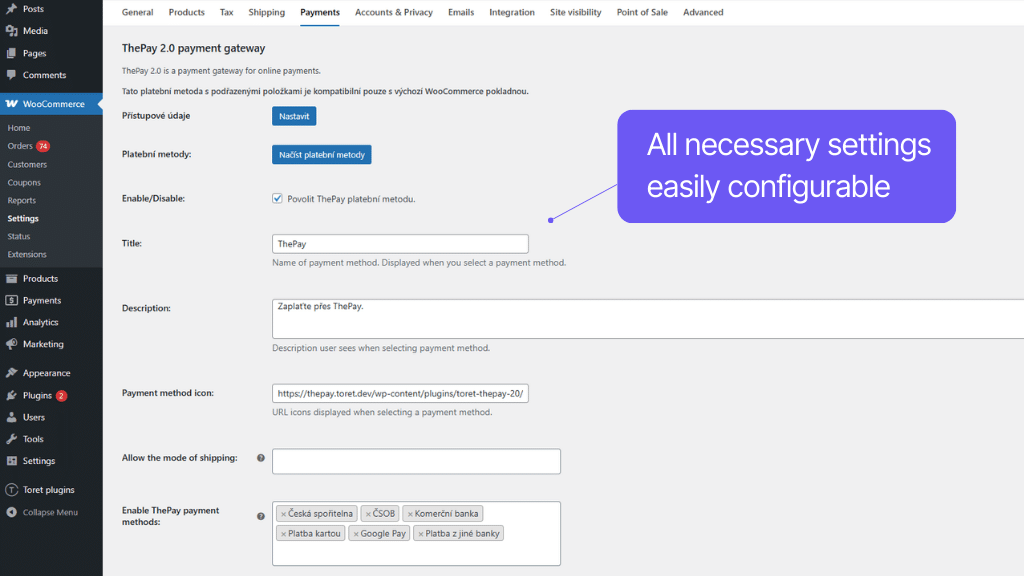Click the Users person icon
The image size is (1024, 576).
tap(12, 417)
